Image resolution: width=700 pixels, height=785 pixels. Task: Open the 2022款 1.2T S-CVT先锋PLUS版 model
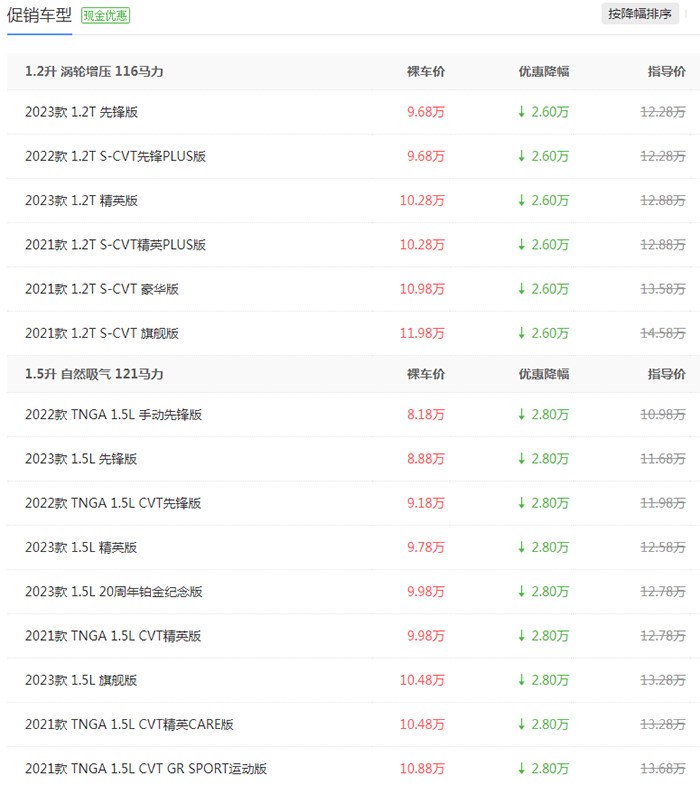pyautogui.click(x=116, y=156)
